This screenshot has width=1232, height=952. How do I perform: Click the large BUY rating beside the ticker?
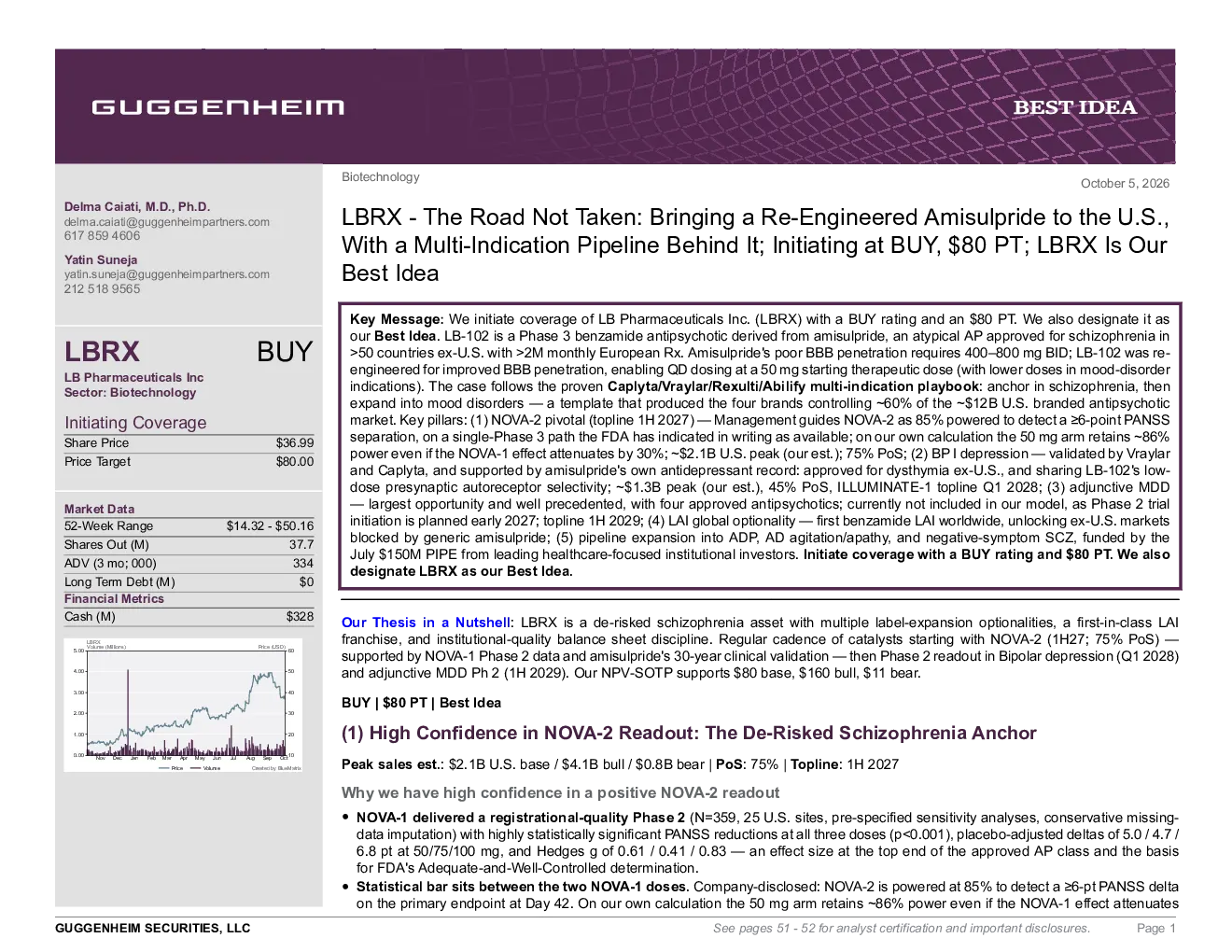(x=285, y=352)
